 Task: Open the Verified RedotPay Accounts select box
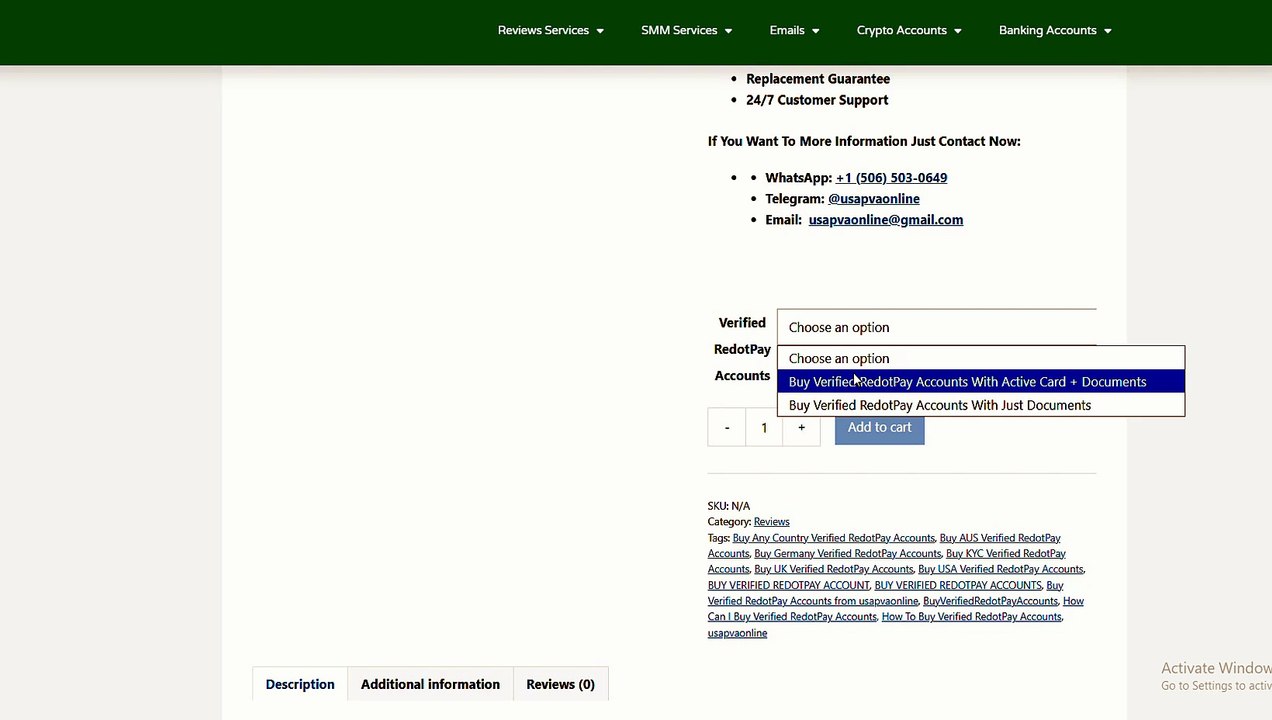point(936,327)
